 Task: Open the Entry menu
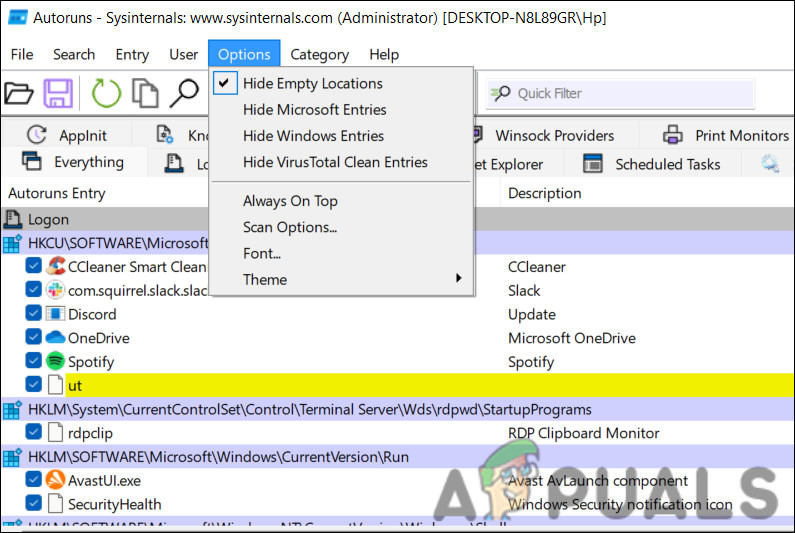[x=132, y=54]
